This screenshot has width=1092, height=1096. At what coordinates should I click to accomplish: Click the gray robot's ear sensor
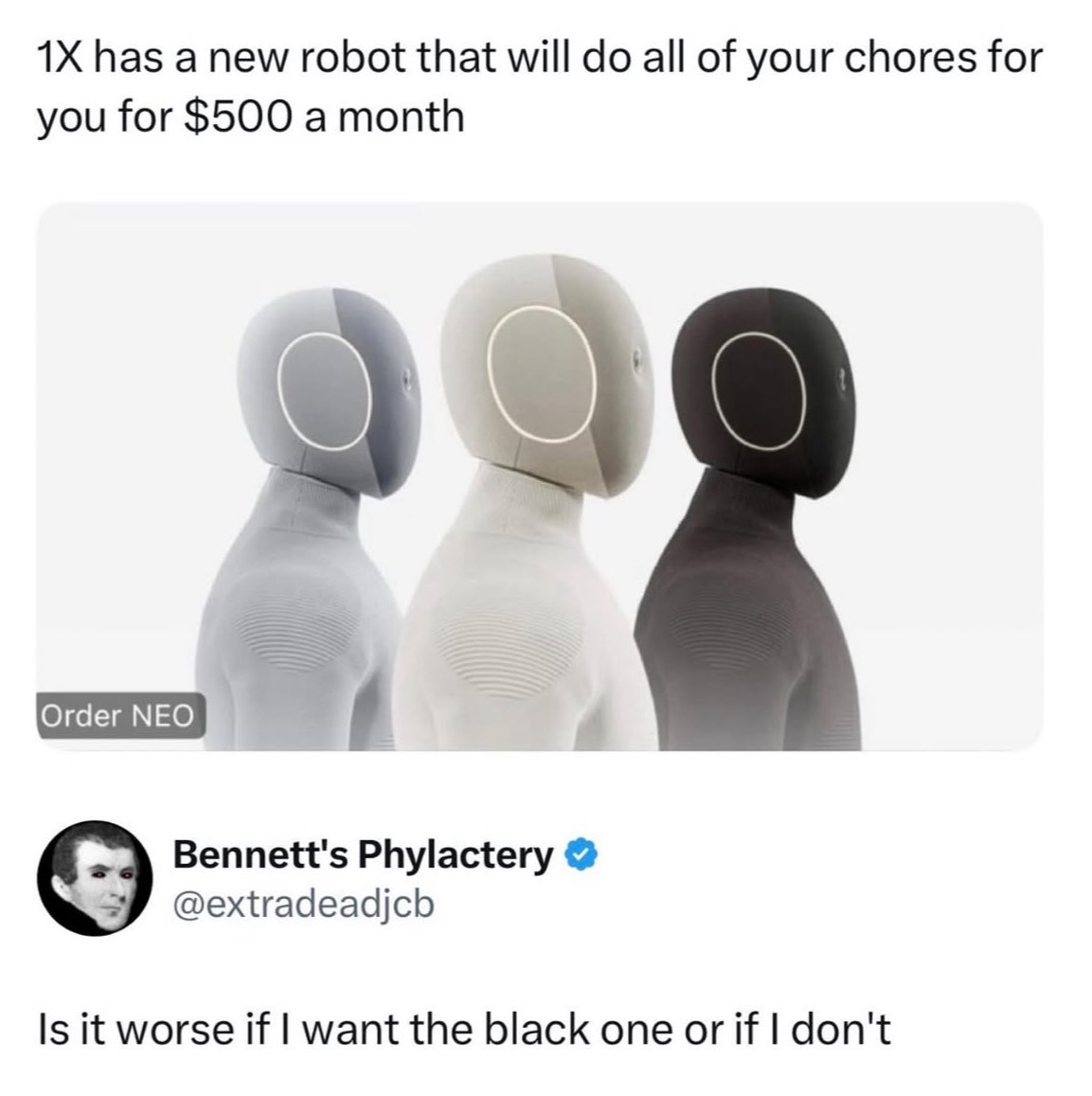pyautogui.click(x=409, y=382)
